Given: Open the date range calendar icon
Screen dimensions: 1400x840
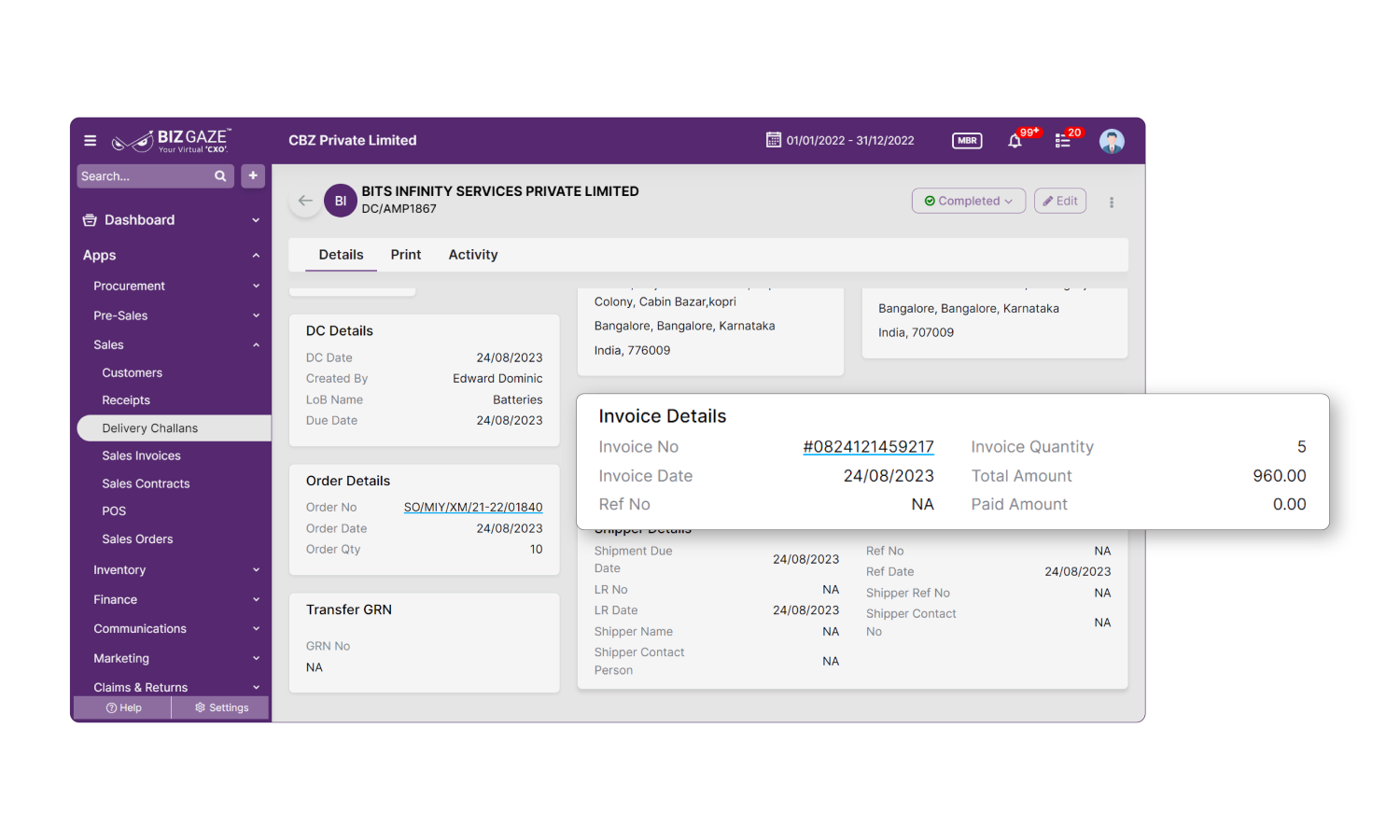Looking at the screenshot, I should tap(774, 140).
